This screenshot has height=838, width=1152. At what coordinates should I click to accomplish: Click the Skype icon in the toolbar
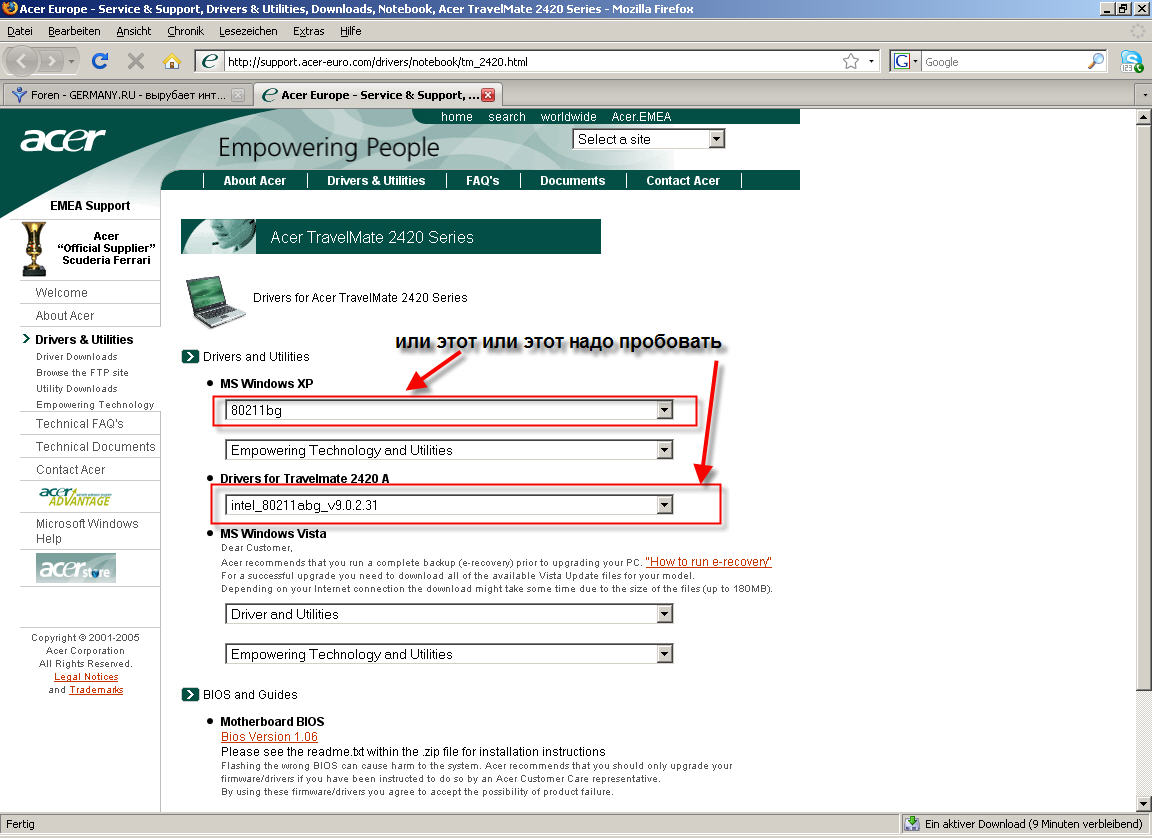[x=1131, y=61]
